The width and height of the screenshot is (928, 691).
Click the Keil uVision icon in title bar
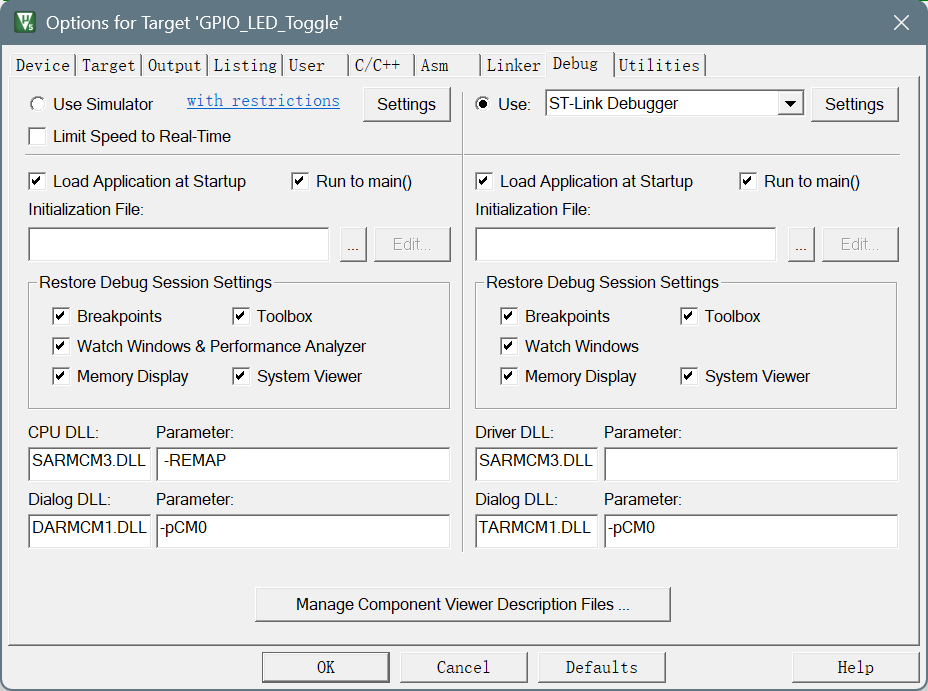pyautogui.click(x=24, y=23)
